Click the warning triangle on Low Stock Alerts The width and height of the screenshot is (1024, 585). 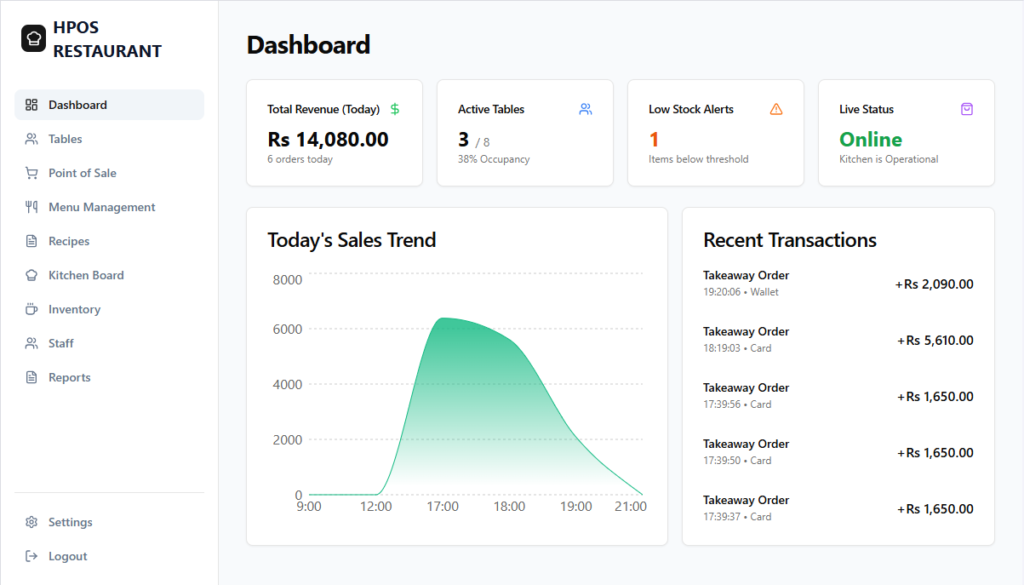coord(775,110)
